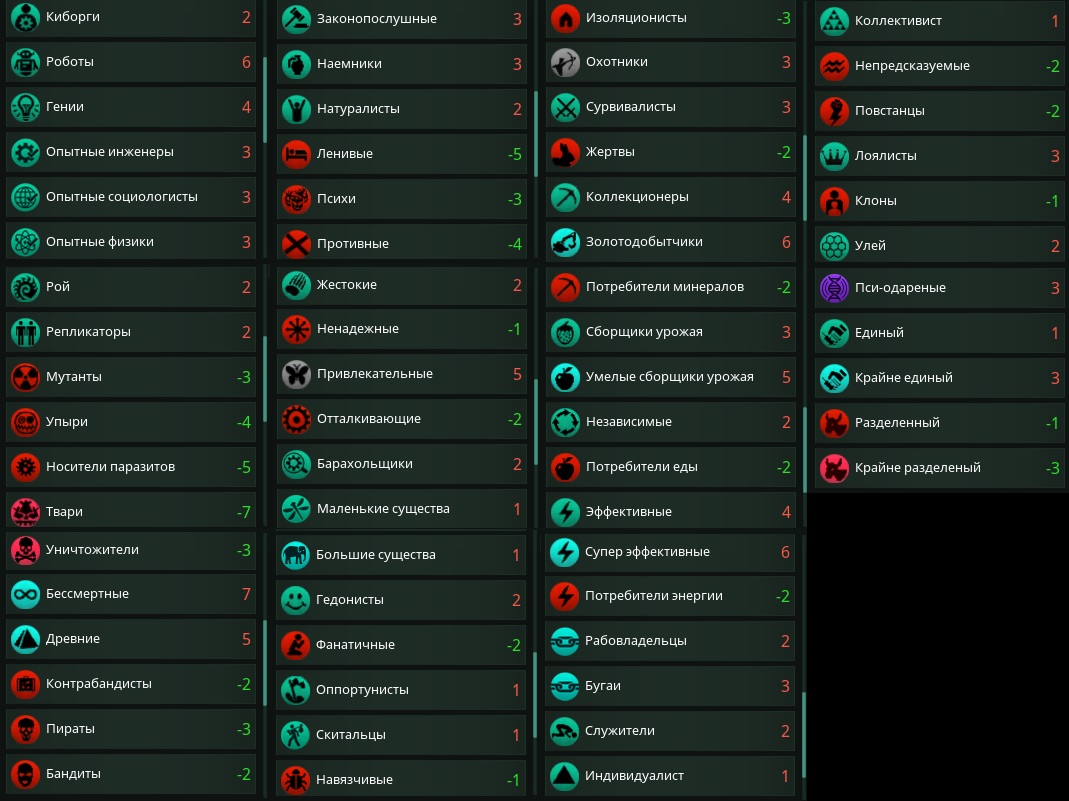Select the Пси-одареные purple DNA icon
The width and height of the screenshot is (1069, 801).
[834, 288]
